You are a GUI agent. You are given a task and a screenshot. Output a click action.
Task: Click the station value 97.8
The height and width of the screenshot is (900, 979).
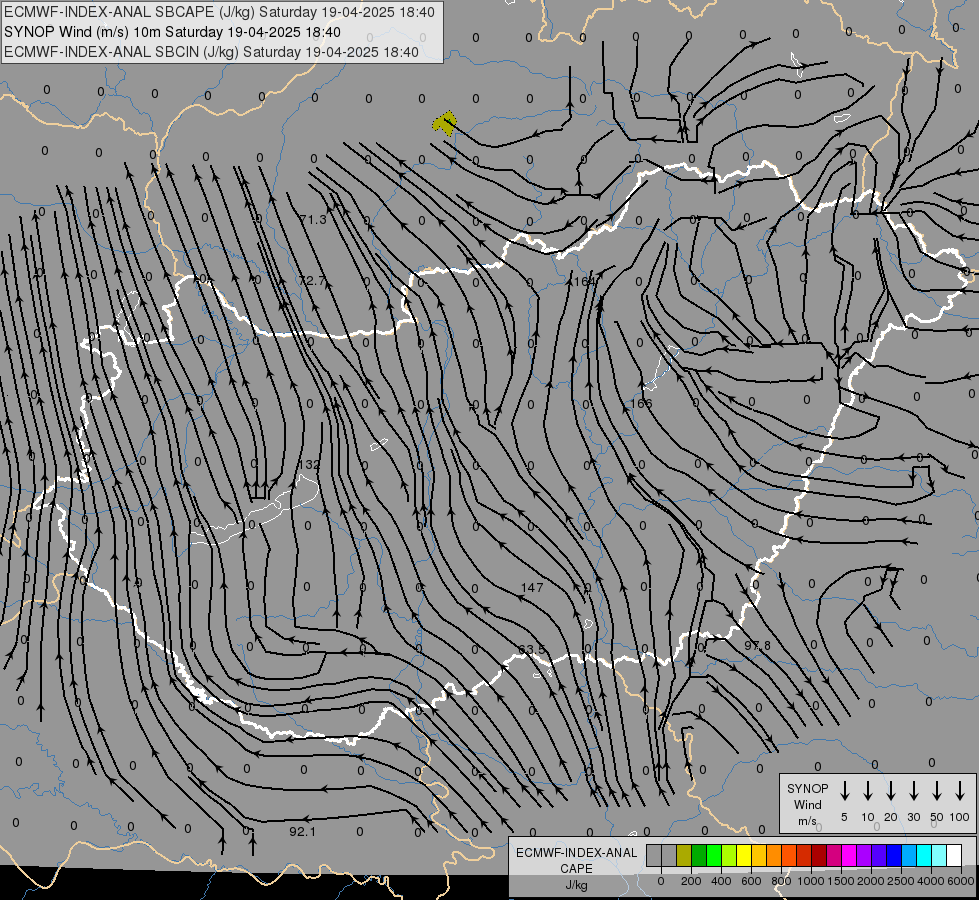click(x=757, y=645)
